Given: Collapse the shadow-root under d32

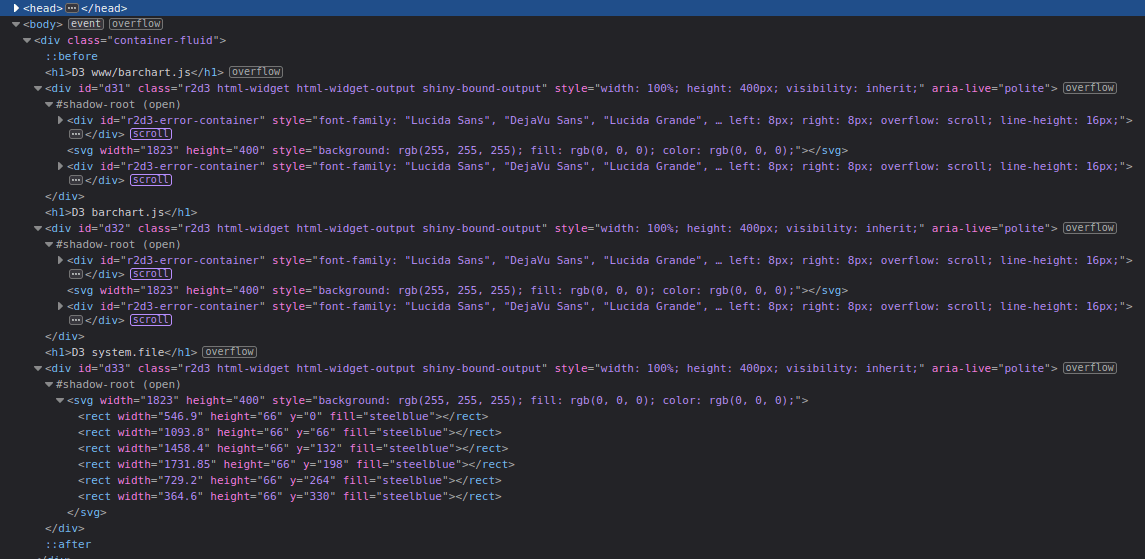Looking at the screenshot, I should (49, 244).
